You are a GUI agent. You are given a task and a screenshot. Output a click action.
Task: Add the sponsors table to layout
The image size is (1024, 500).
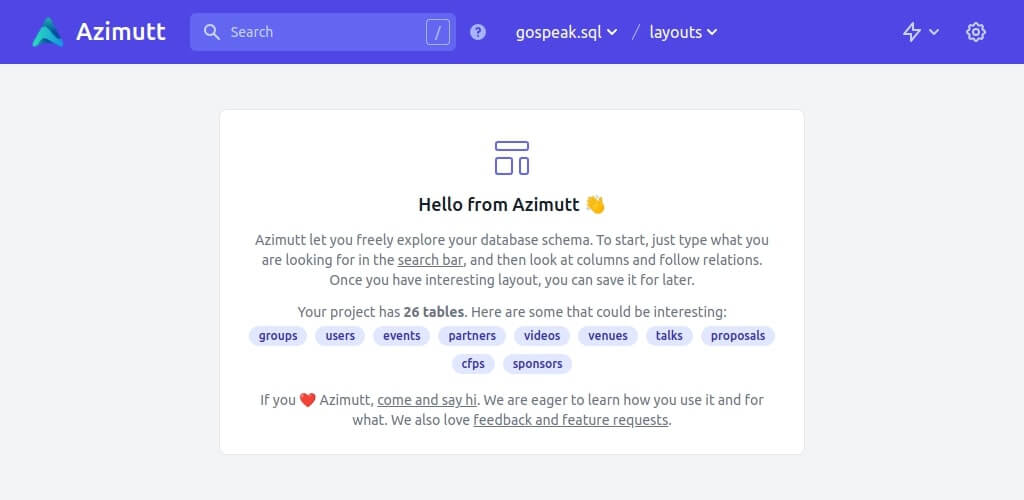538,364
